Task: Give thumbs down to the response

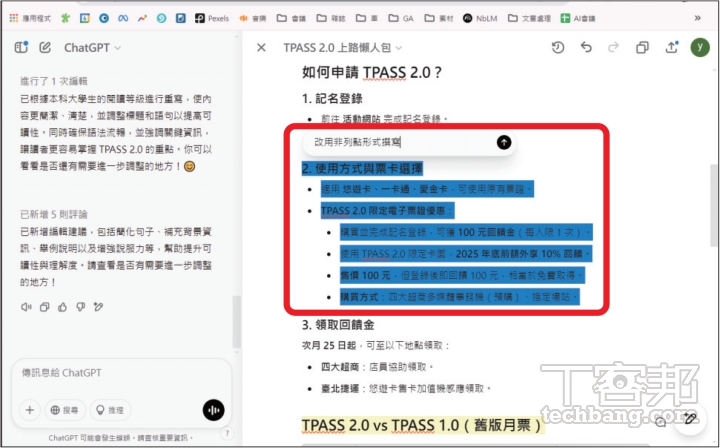Action: [80, 307]
